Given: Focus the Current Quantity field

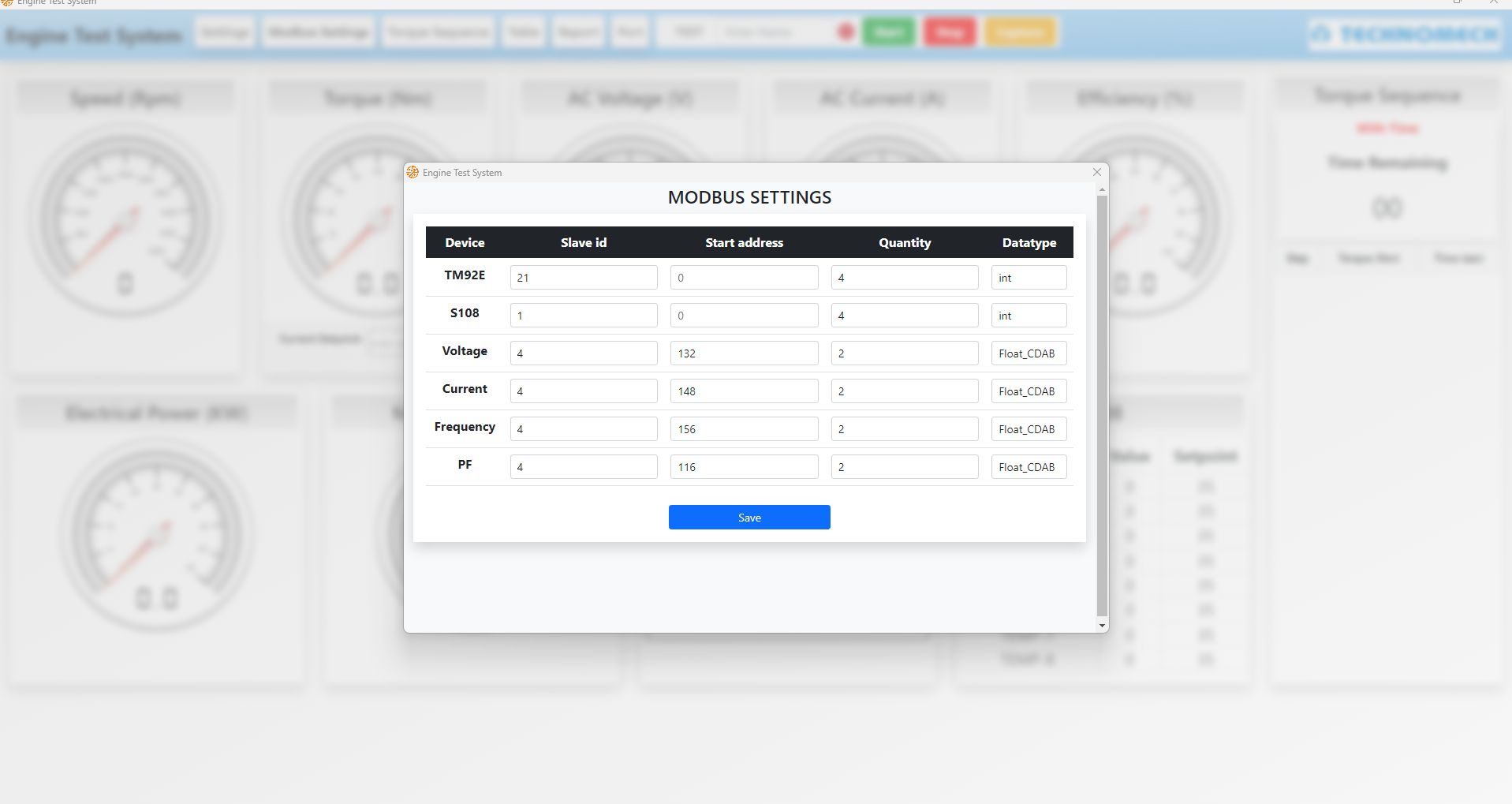Looking at the screenshot, I should point(905,391).
